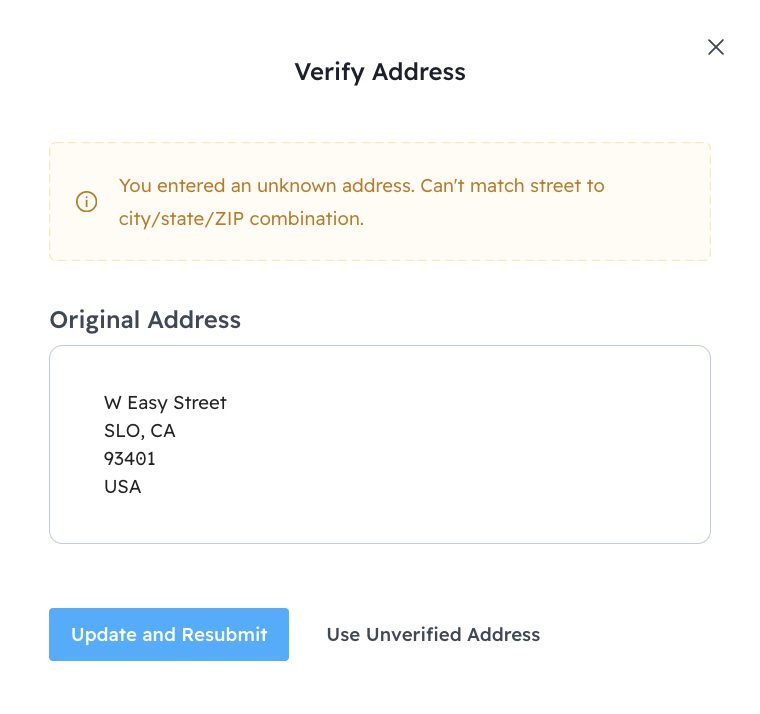Screen dimensions: 760x714
Task: Click the CA state abbreviation
Action: [x=163, y=431]
